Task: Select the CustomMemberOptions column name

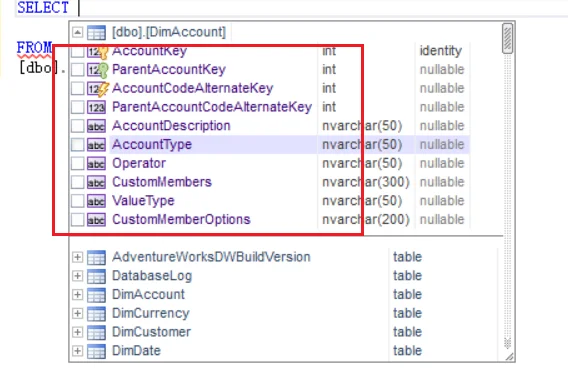Action: click(181, 220)
